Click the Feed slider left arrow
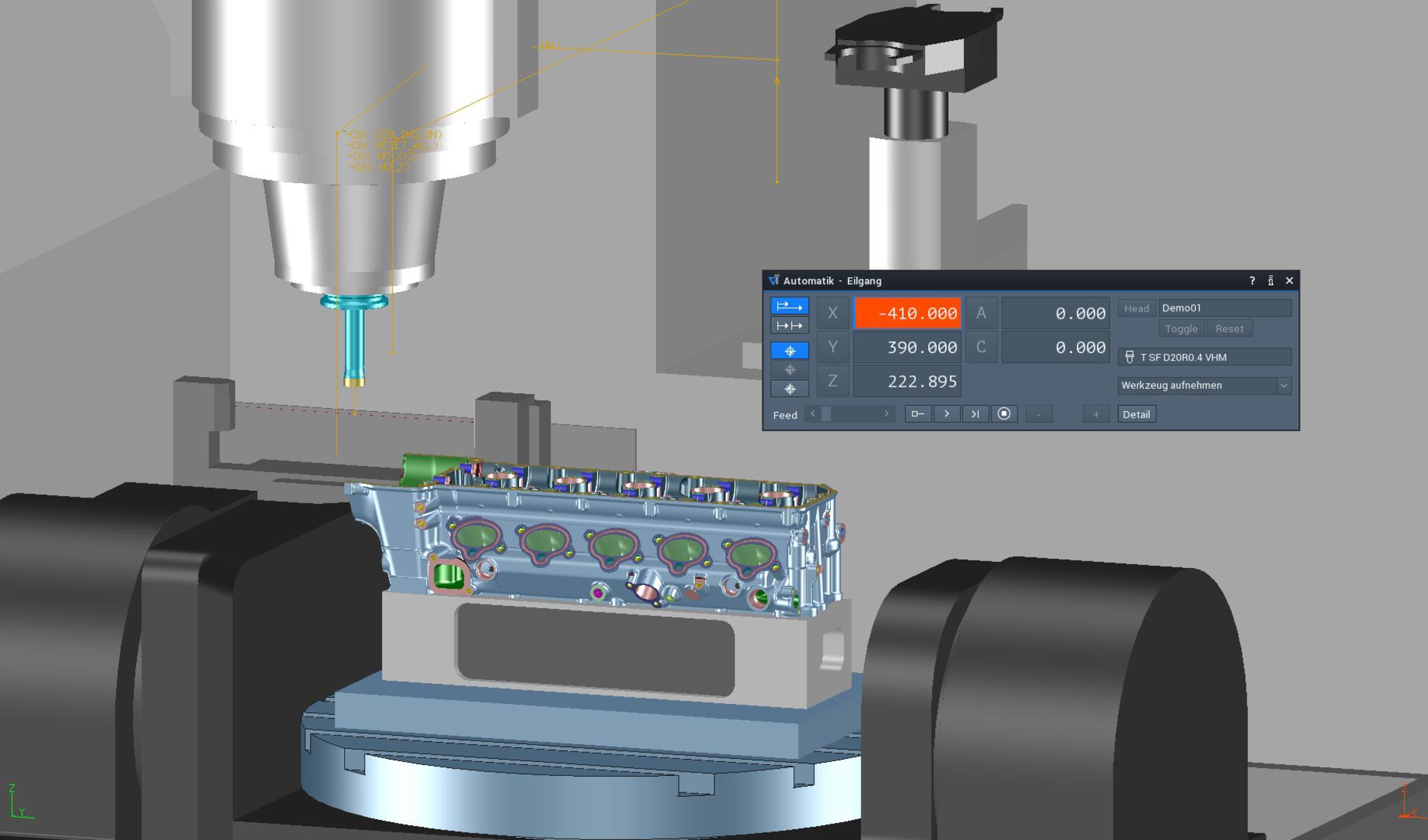 point(813,414)
